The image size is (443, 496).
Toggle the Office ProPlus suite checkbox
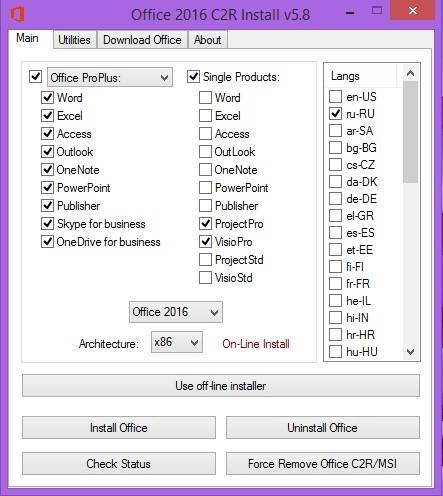click(36, 76)
